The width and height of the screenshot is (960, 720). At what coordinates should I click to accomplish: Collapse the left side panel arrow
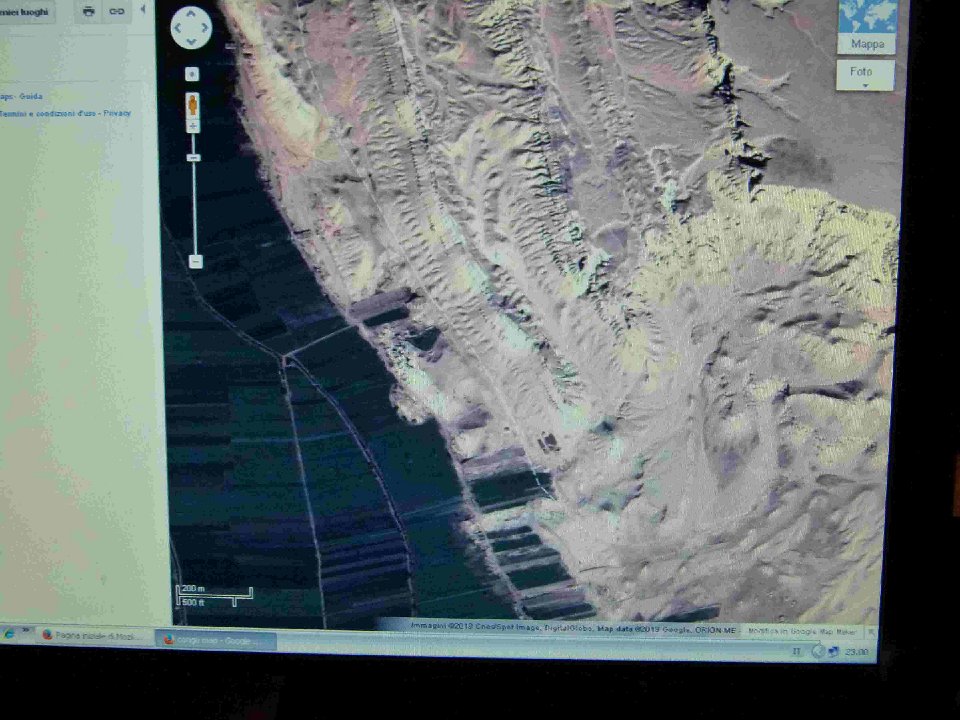coord(143,10)
